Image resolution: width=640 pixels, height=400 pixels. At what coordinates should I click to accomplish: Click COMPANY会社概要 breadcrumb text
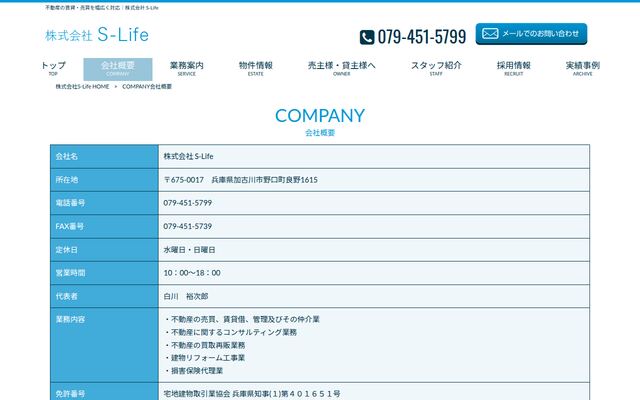(147, 87)
